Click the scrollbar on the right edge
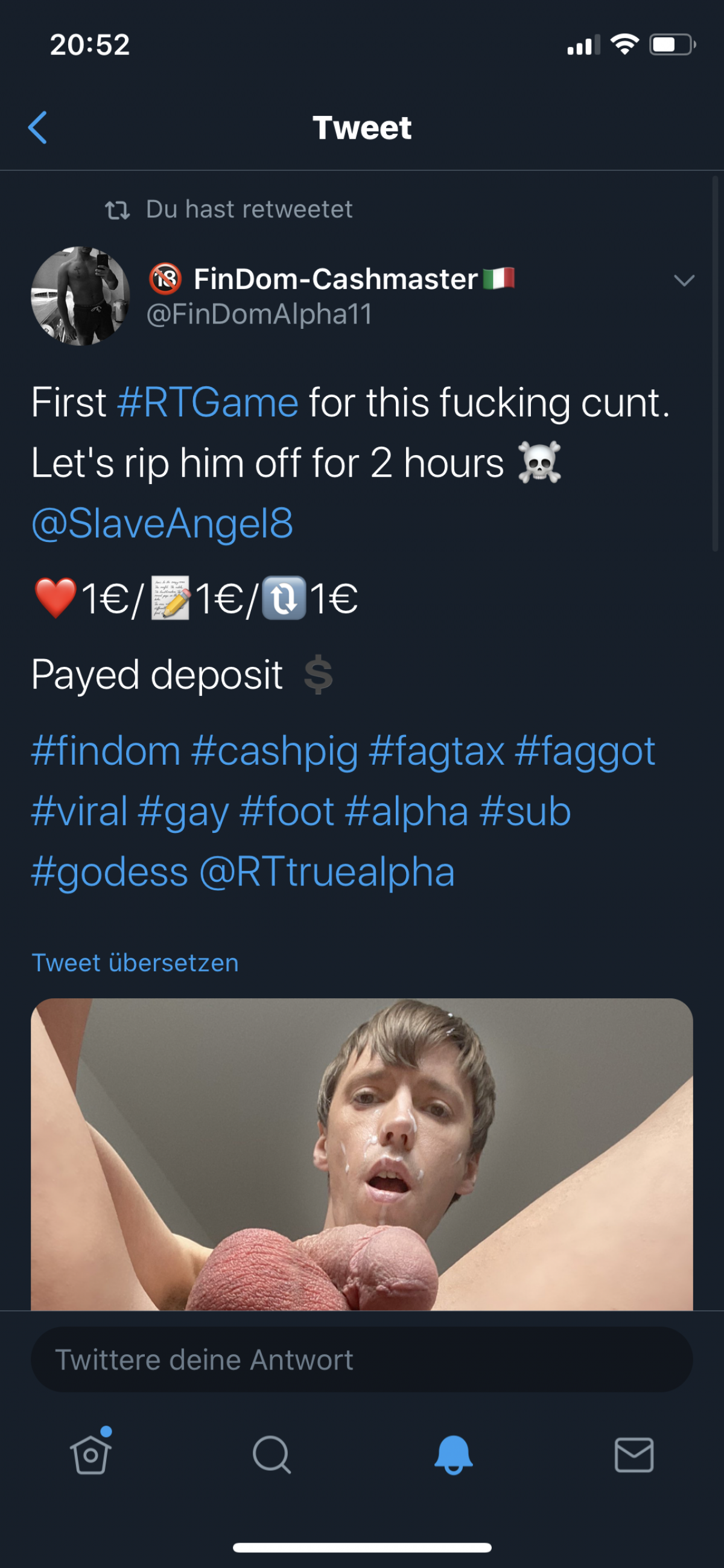 [x=716, y=365]
